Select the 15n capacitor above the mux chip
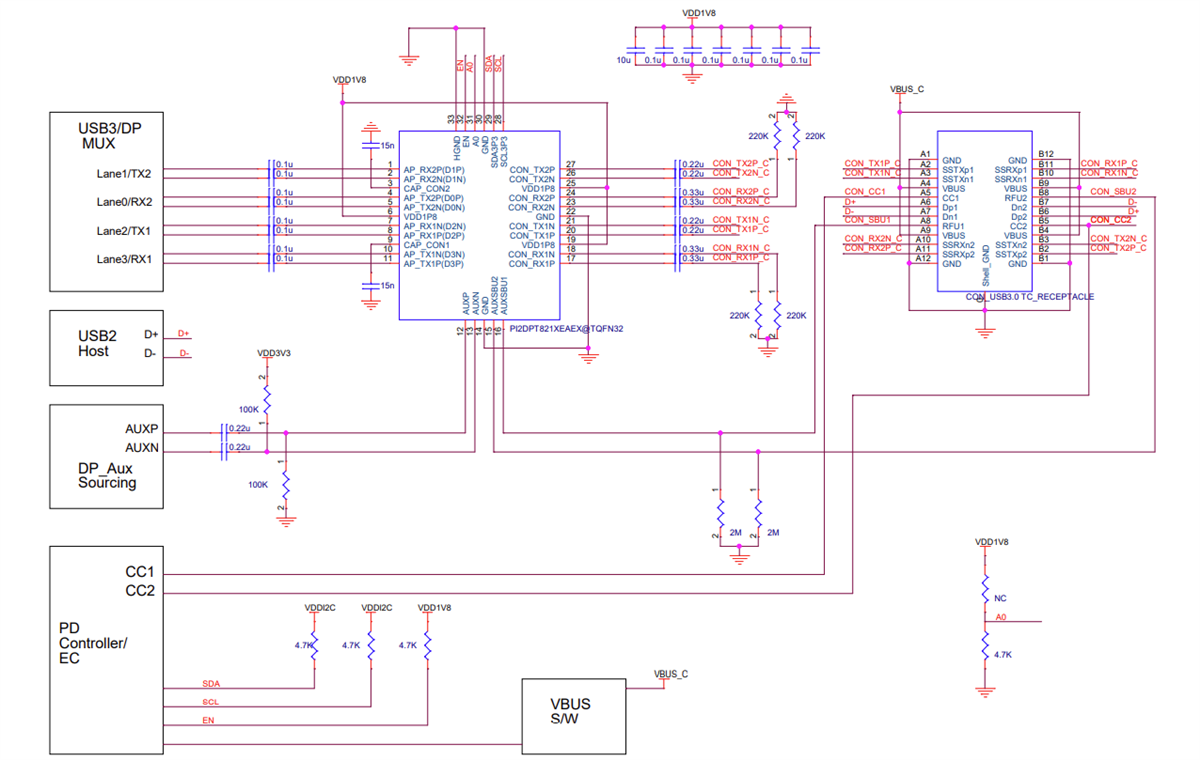 coord(370,143)
